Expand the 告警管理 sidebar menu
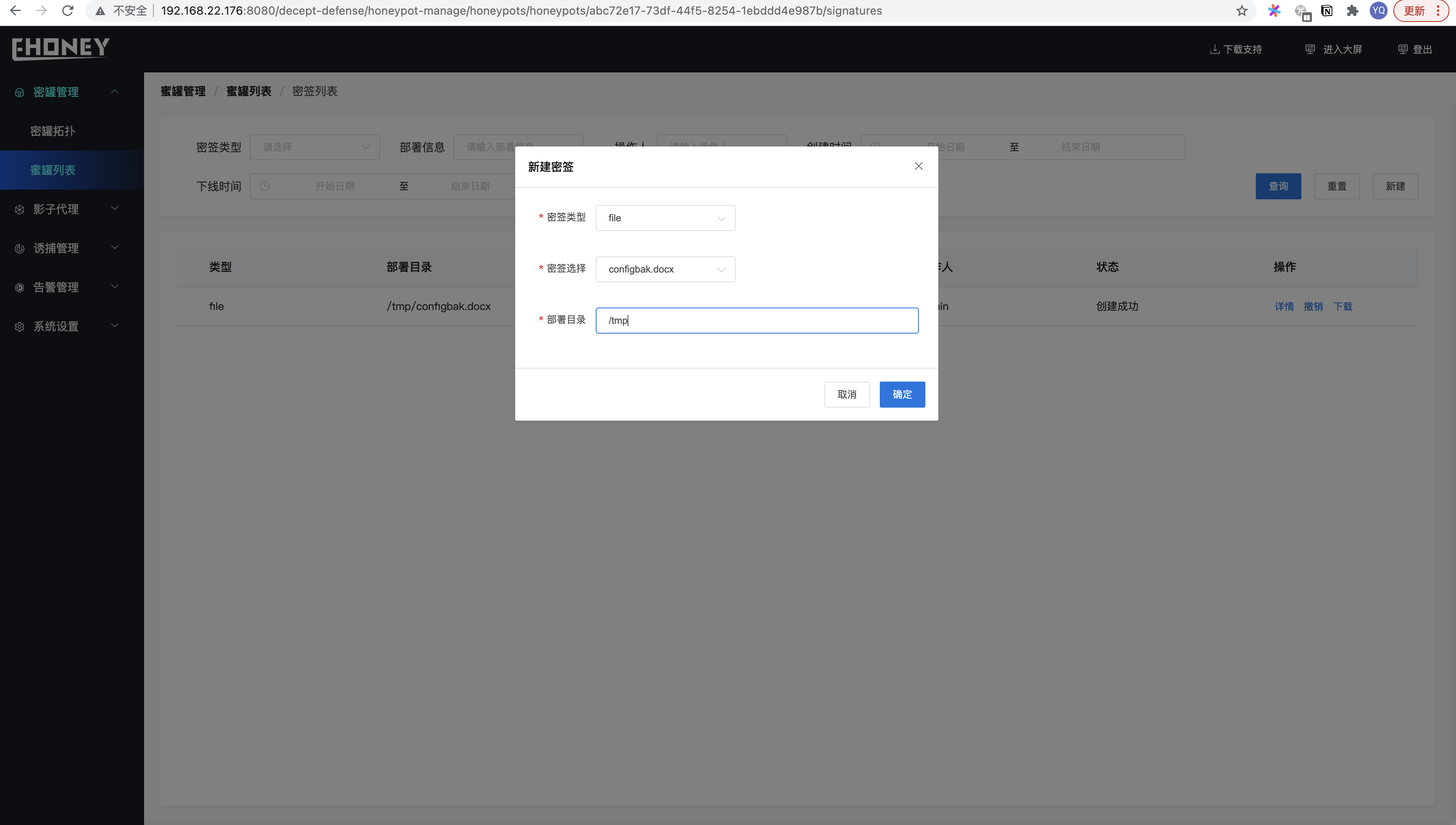The height and width of the screenshot is (825, 1456). [72, 287]
